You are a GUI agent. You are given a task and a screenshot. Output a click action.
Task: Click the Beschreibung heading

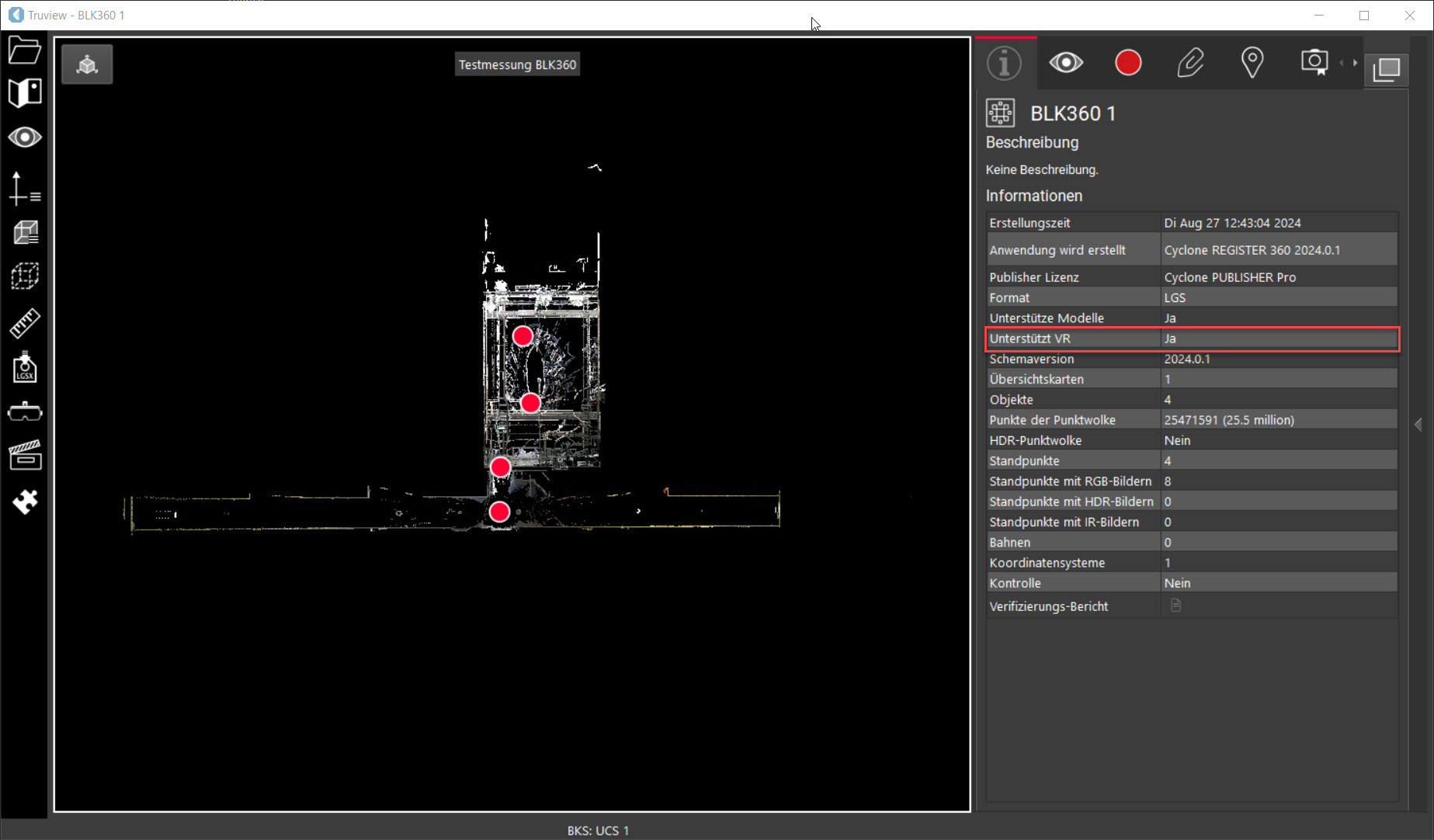click(1032, 142)
